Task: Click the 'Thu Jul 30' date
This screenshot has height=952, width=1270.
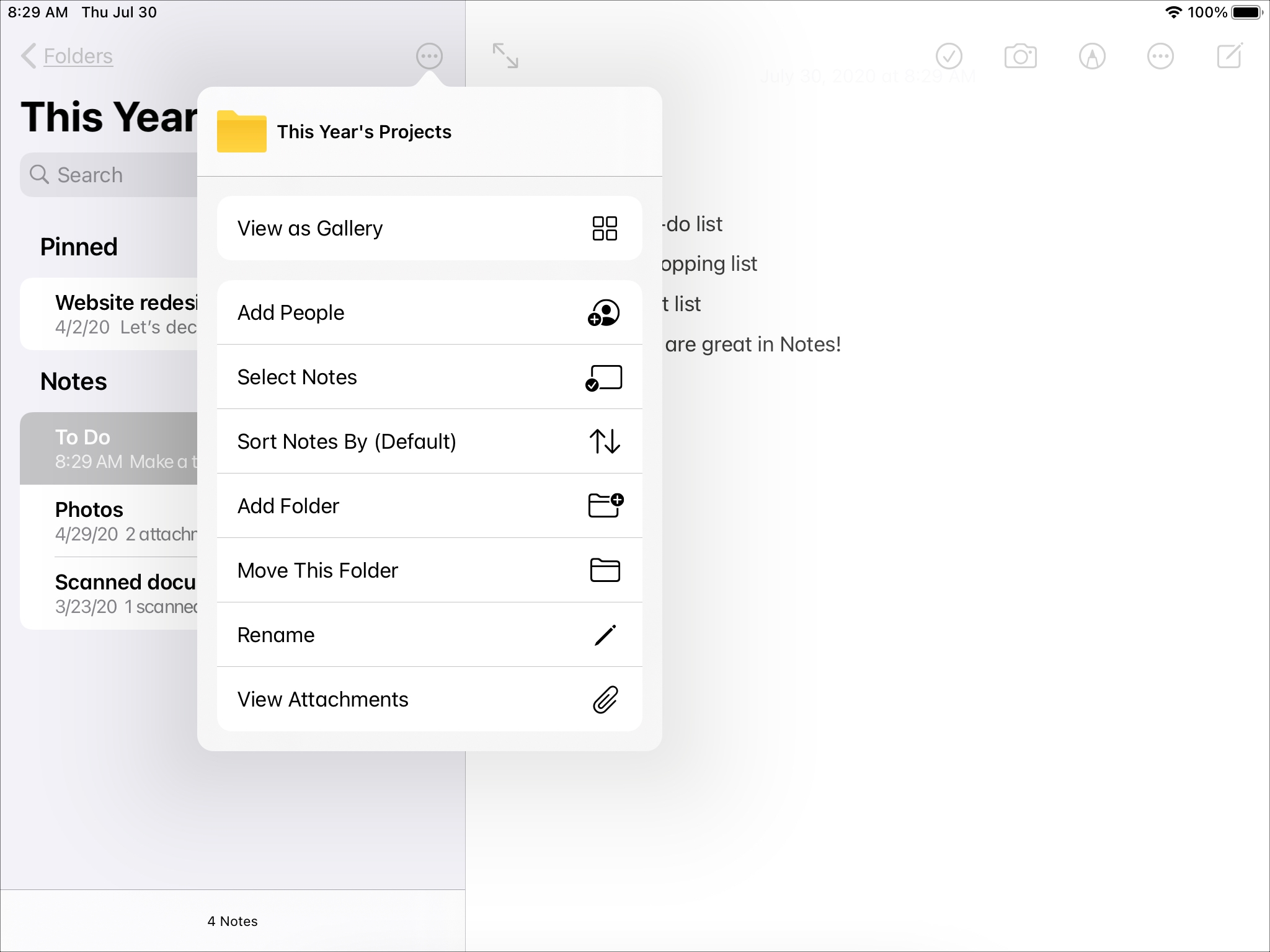Action: point(119,12)
